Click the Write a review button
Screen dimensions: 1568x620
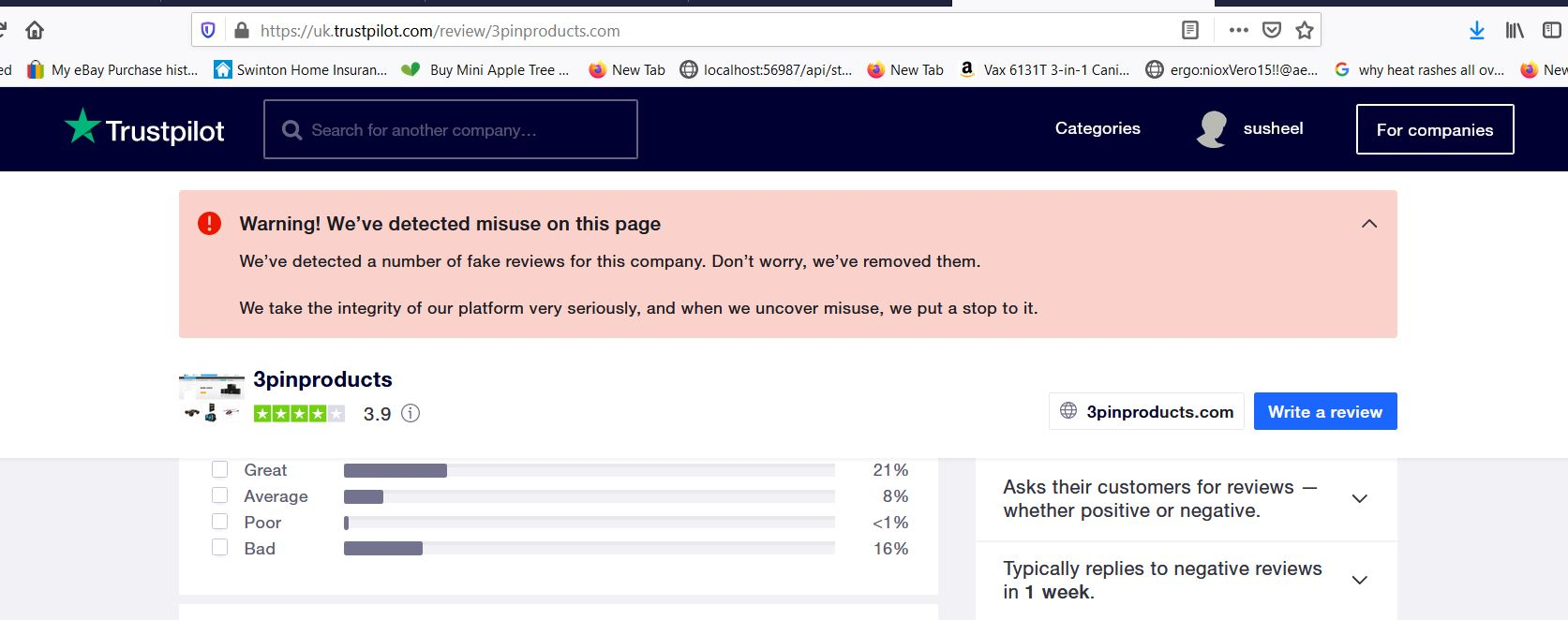pyautogui.click(x=1324, y=412)
